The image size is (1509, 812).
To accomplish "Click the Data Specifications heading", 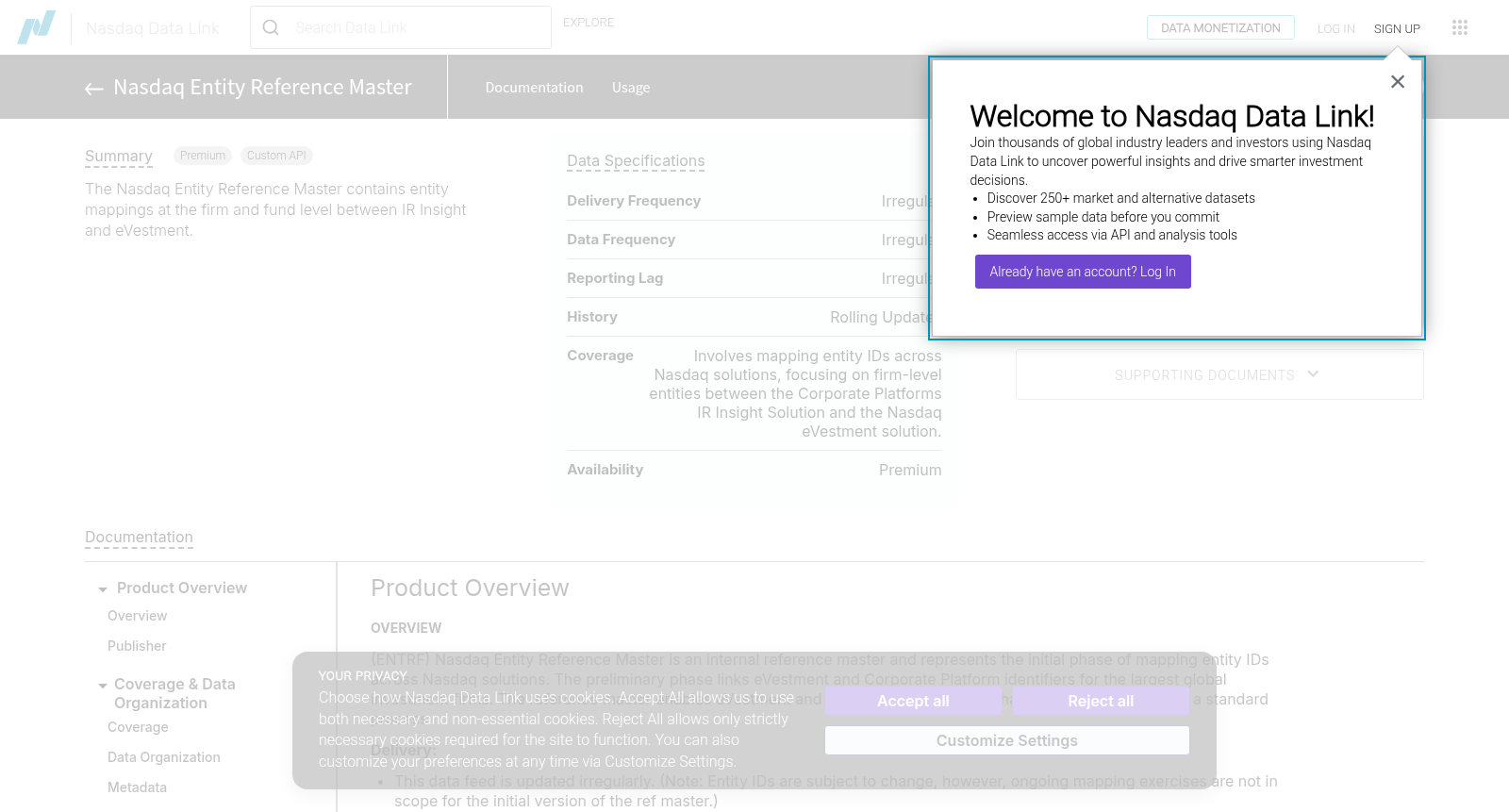I will pyautogui.click(x=636, y=161).
